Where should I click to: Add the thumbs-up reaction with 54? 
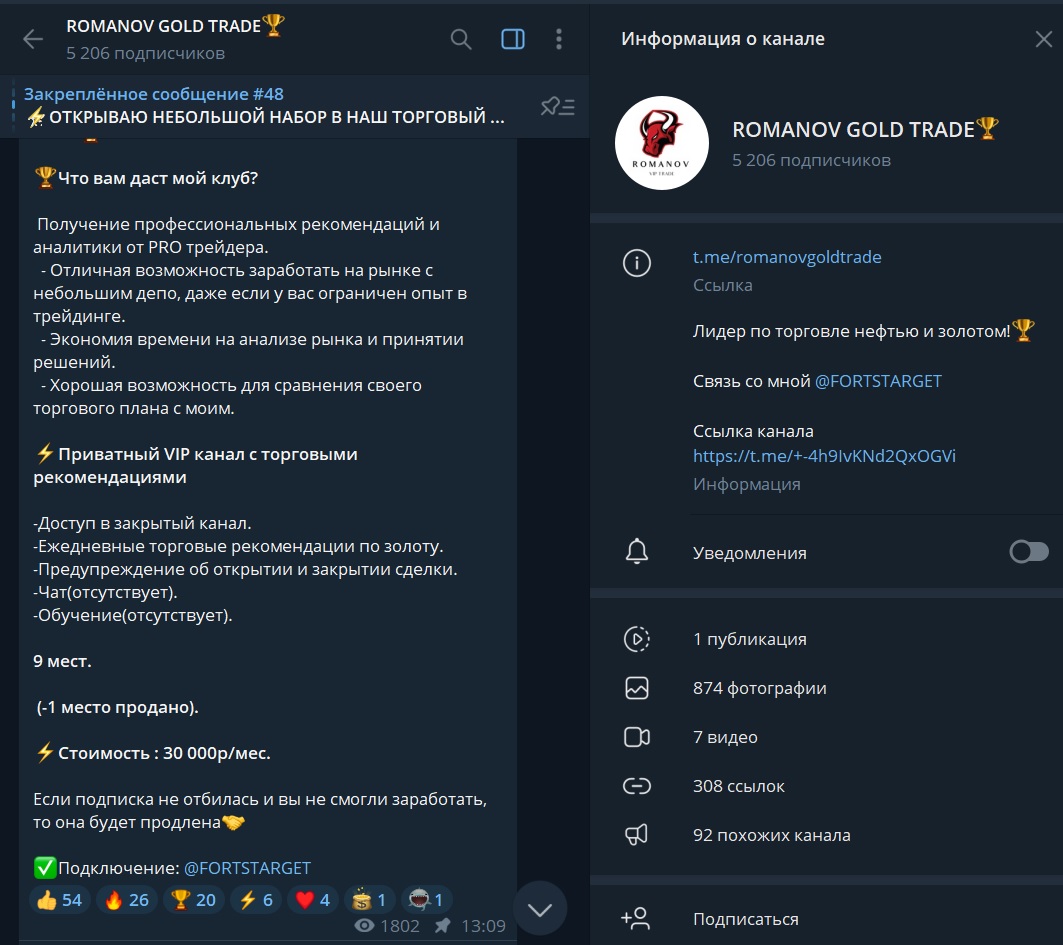60,900
